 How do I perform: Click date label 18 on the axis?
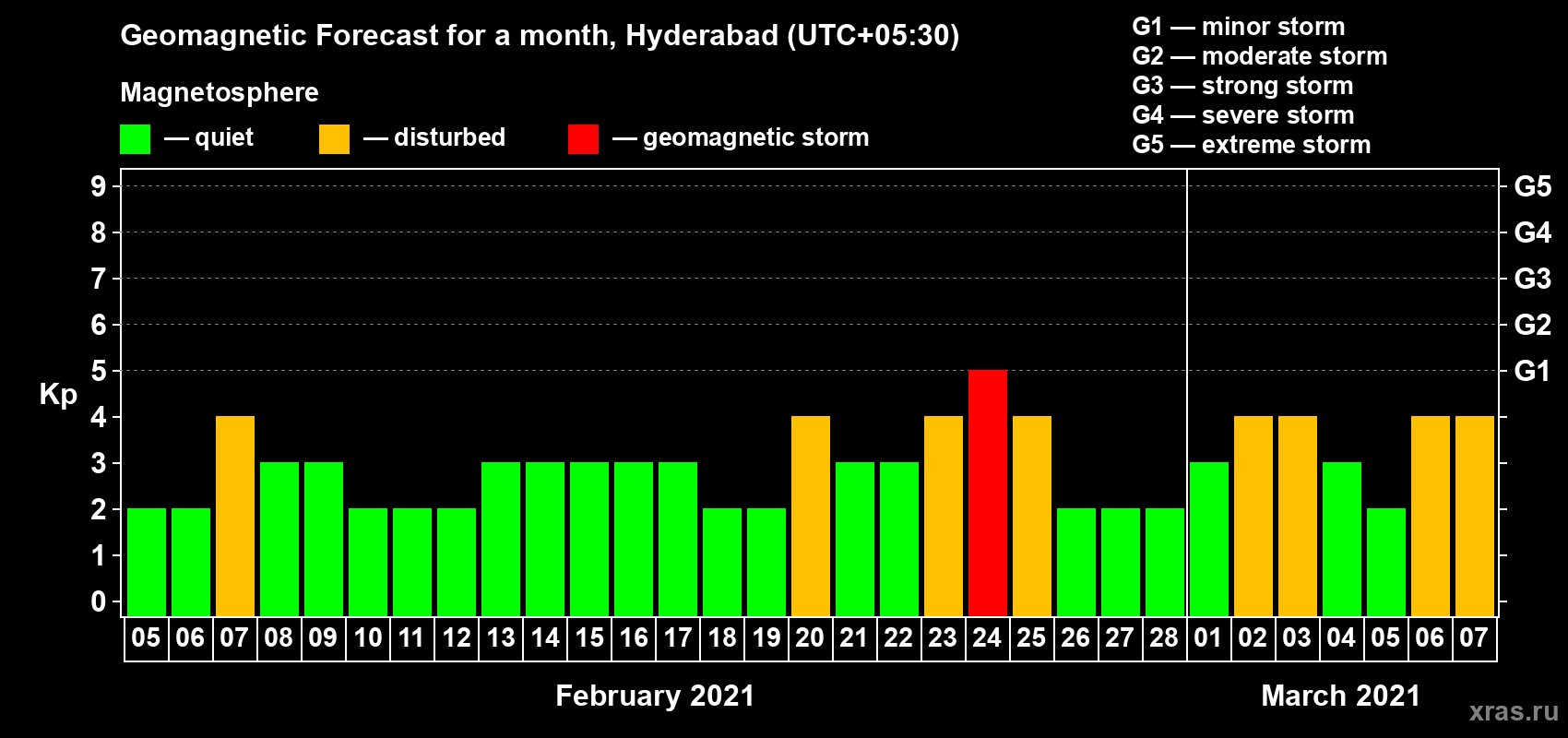tap(721, 637)
